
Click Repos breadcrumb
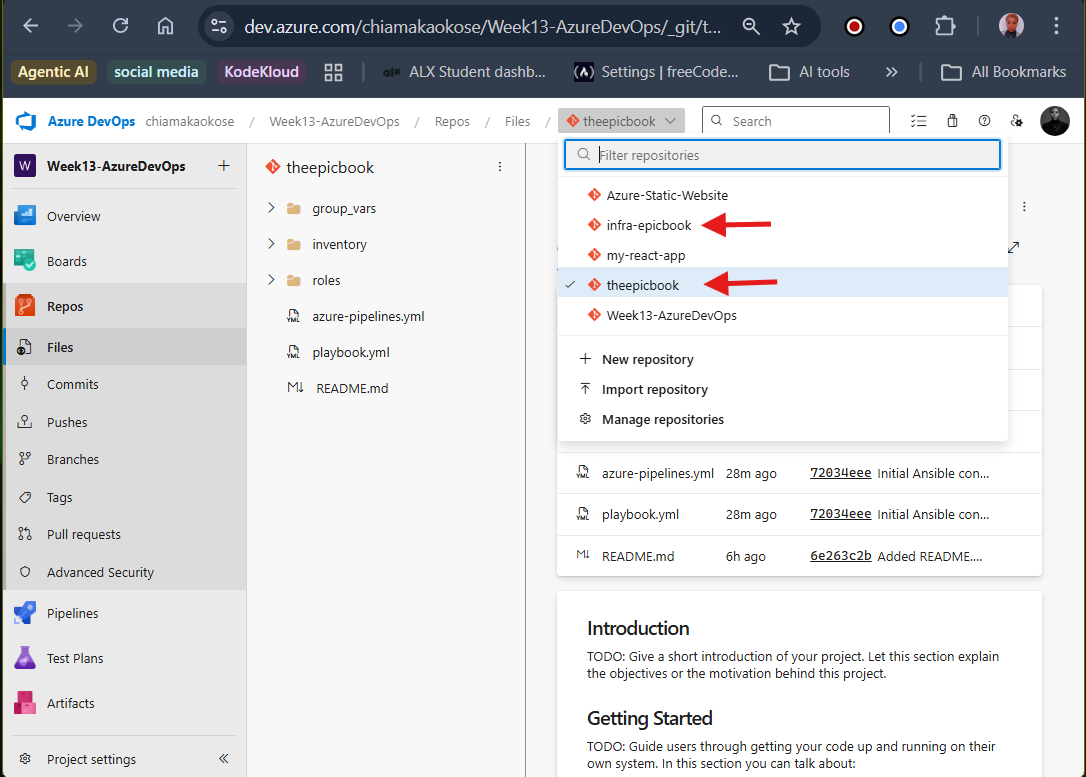point(452,121)
